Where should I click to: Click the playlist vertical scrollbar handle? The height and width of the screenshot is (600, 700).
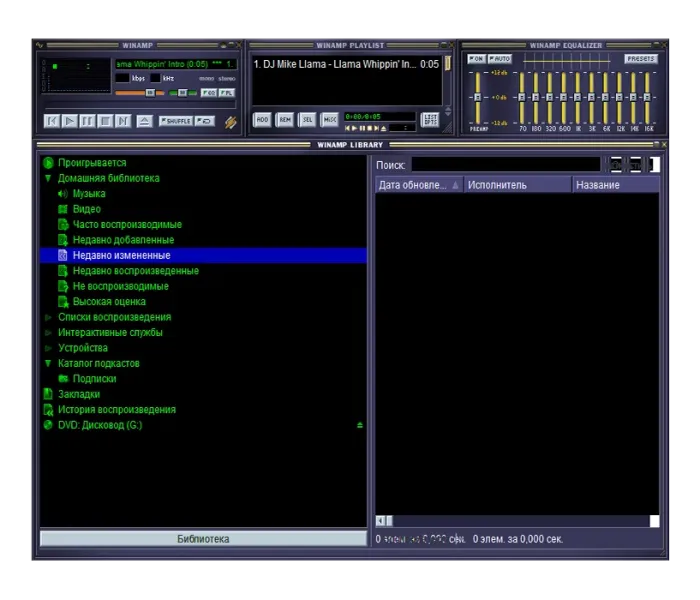pos(447,63)
